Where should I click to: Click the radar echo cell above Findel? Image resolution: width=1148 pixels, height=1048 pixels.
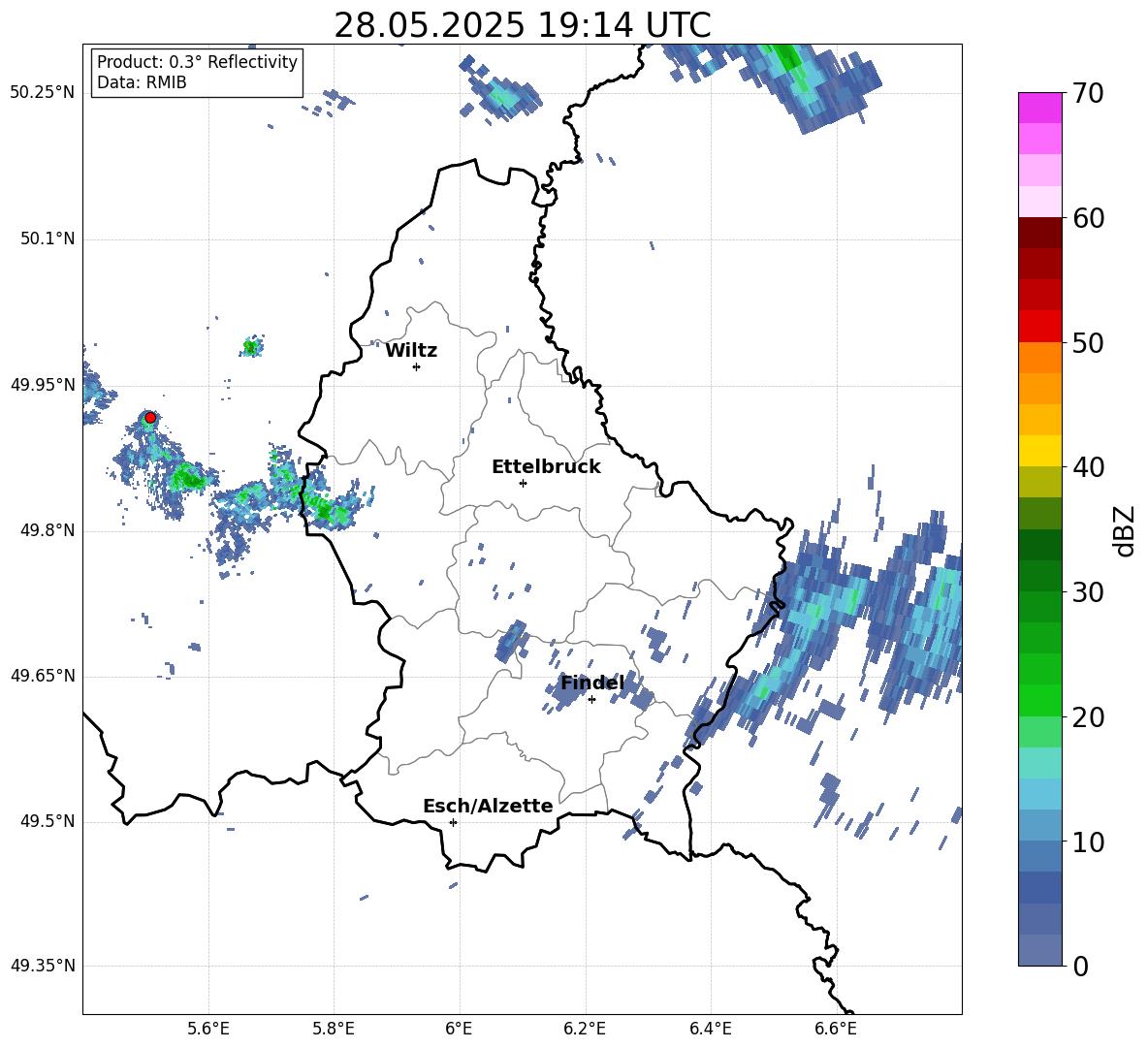coord(511,641)
